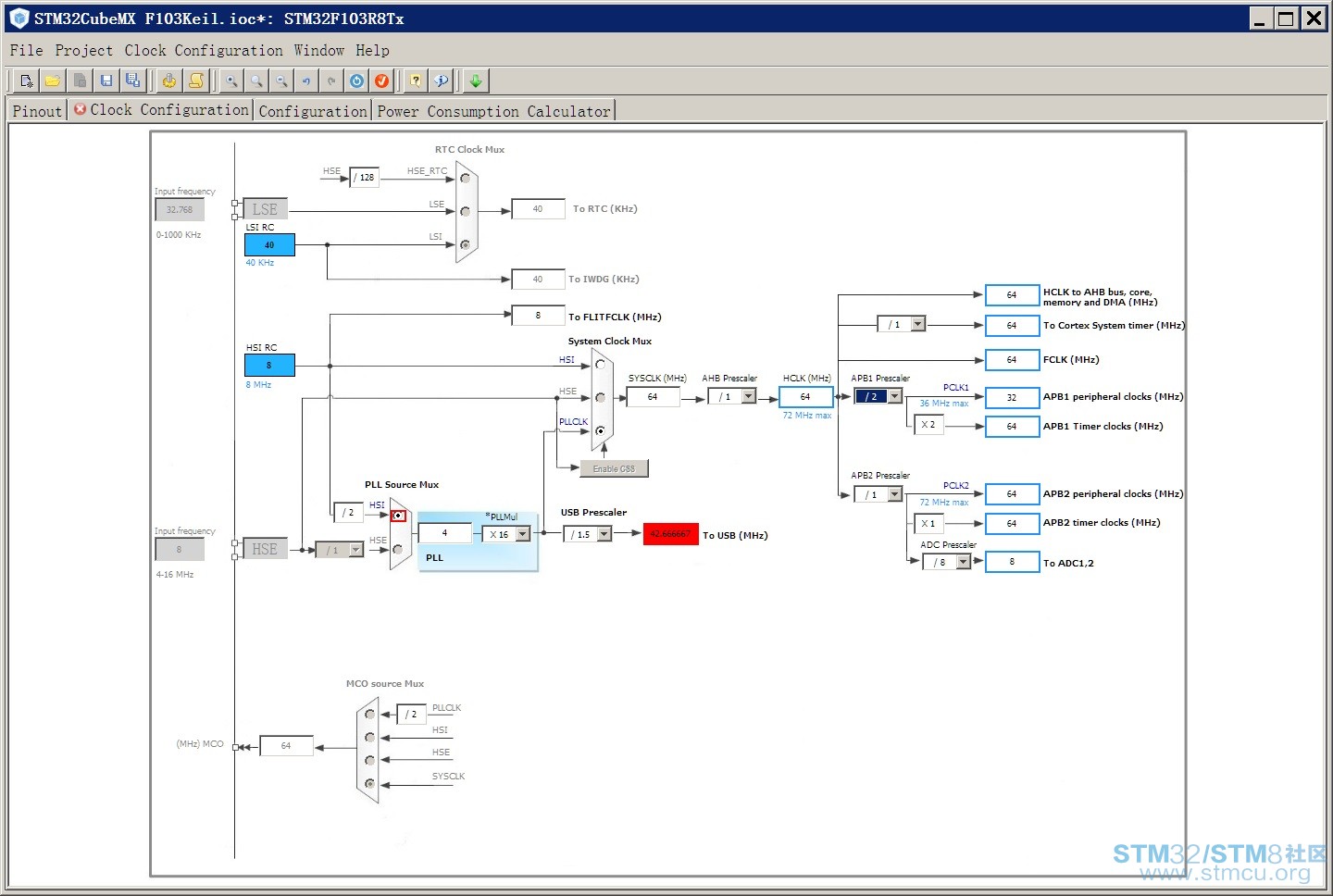Image resolution: width=1333 pixels, height=896 pixels.
Task: Click the Save Project floppy icon
Action: coord(106,81)
